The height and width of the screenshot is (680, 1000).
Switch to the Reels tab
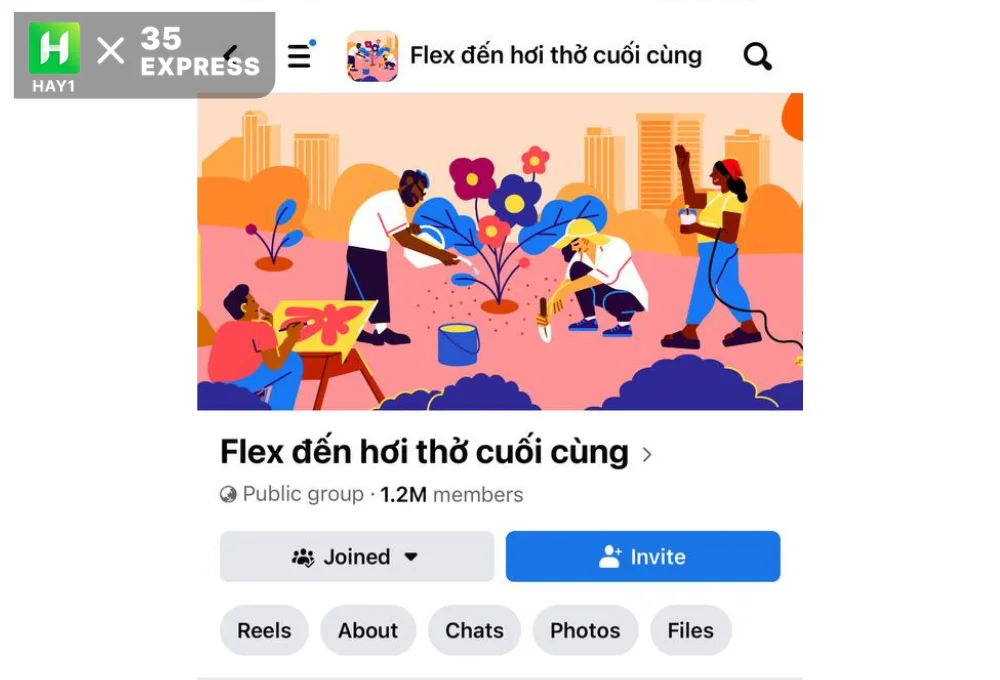(x=264, y=630)
